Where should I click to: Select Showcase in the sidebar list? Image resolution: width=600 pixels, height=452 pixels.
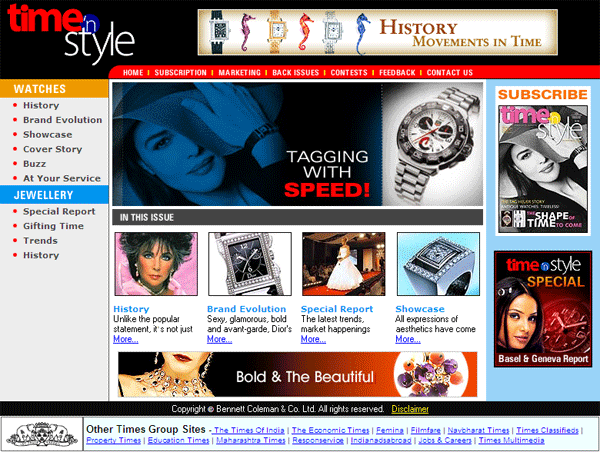coord(47,134)
